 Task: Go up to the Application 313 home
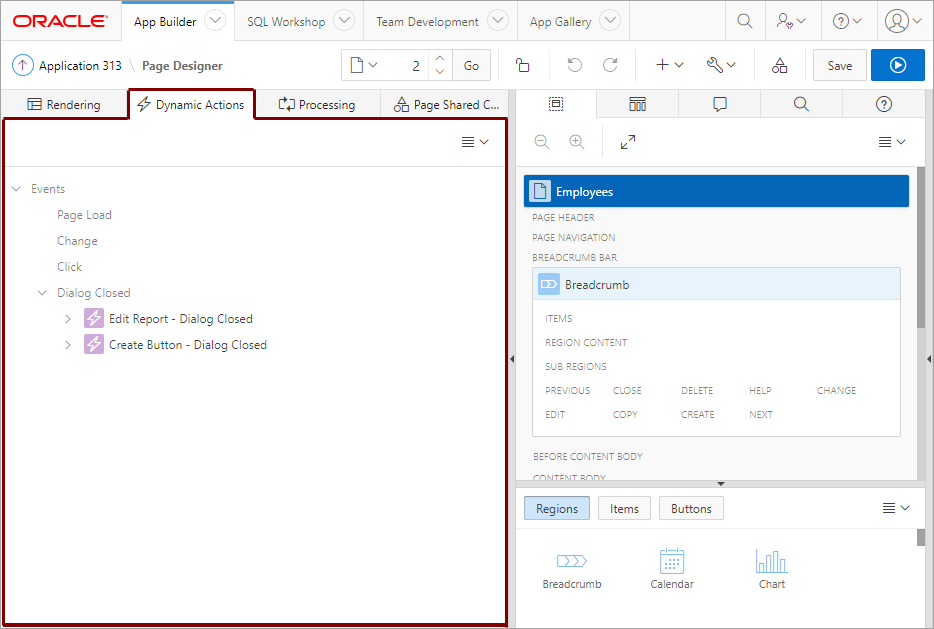tap(23, 65)
